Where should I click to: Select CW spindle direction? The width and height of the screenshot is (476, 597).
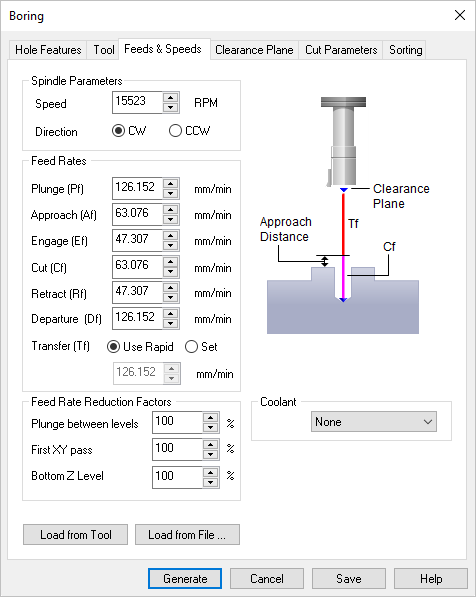click(129, 131)
